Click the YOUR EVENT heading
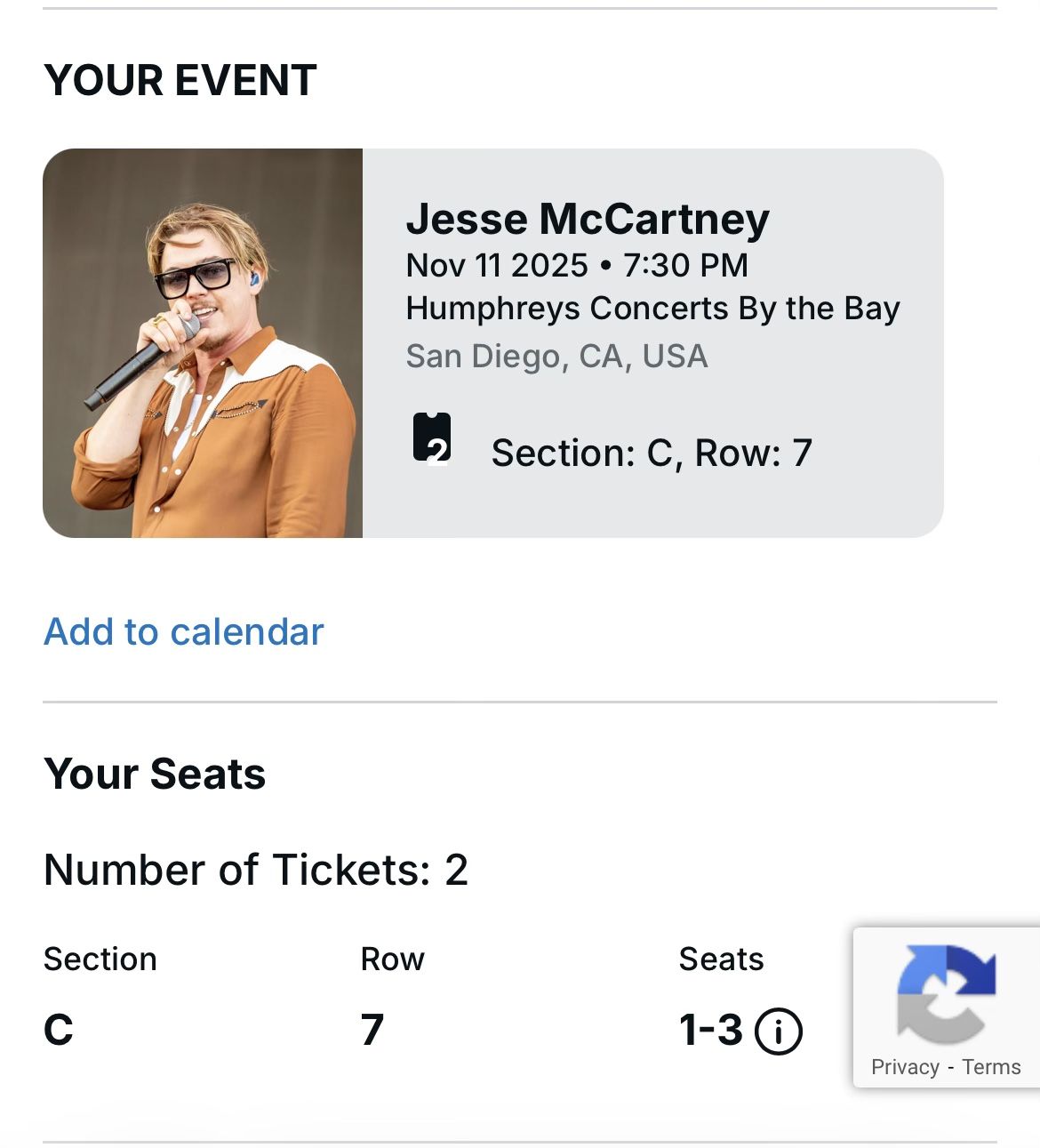1040x1148 pixels. (180, 79)
